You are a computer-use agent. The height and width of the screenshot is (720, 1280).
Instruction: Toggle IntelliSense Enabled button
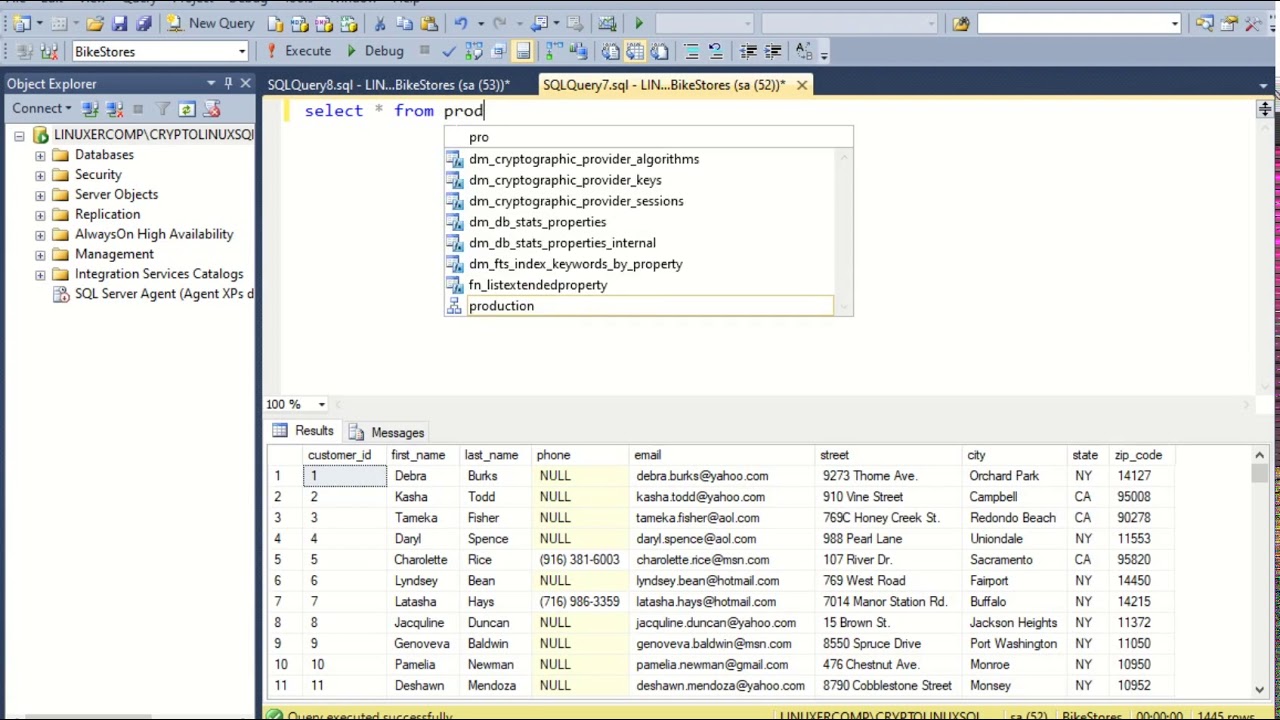click(522, 51)
